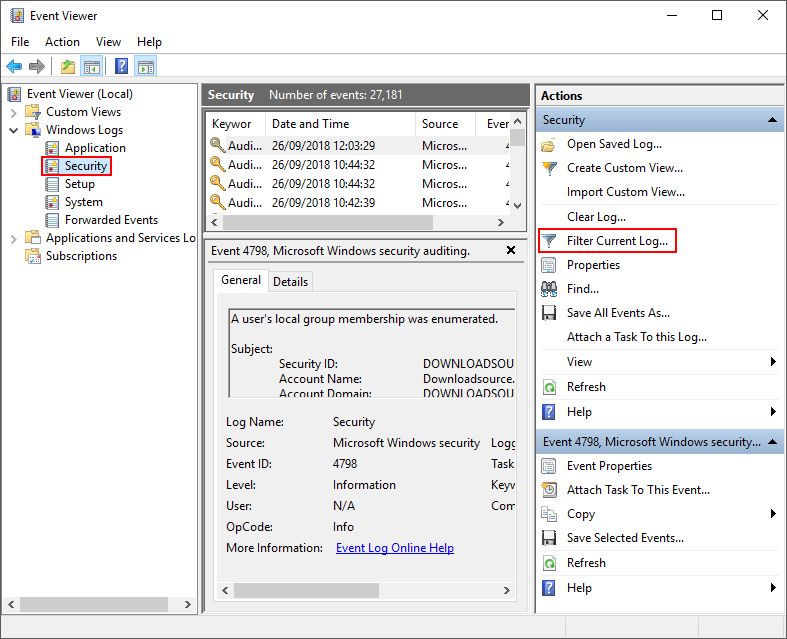Viewport: 787px width, 639px height.
Task: Select the Security log tree item
Action: click(86, 166)
